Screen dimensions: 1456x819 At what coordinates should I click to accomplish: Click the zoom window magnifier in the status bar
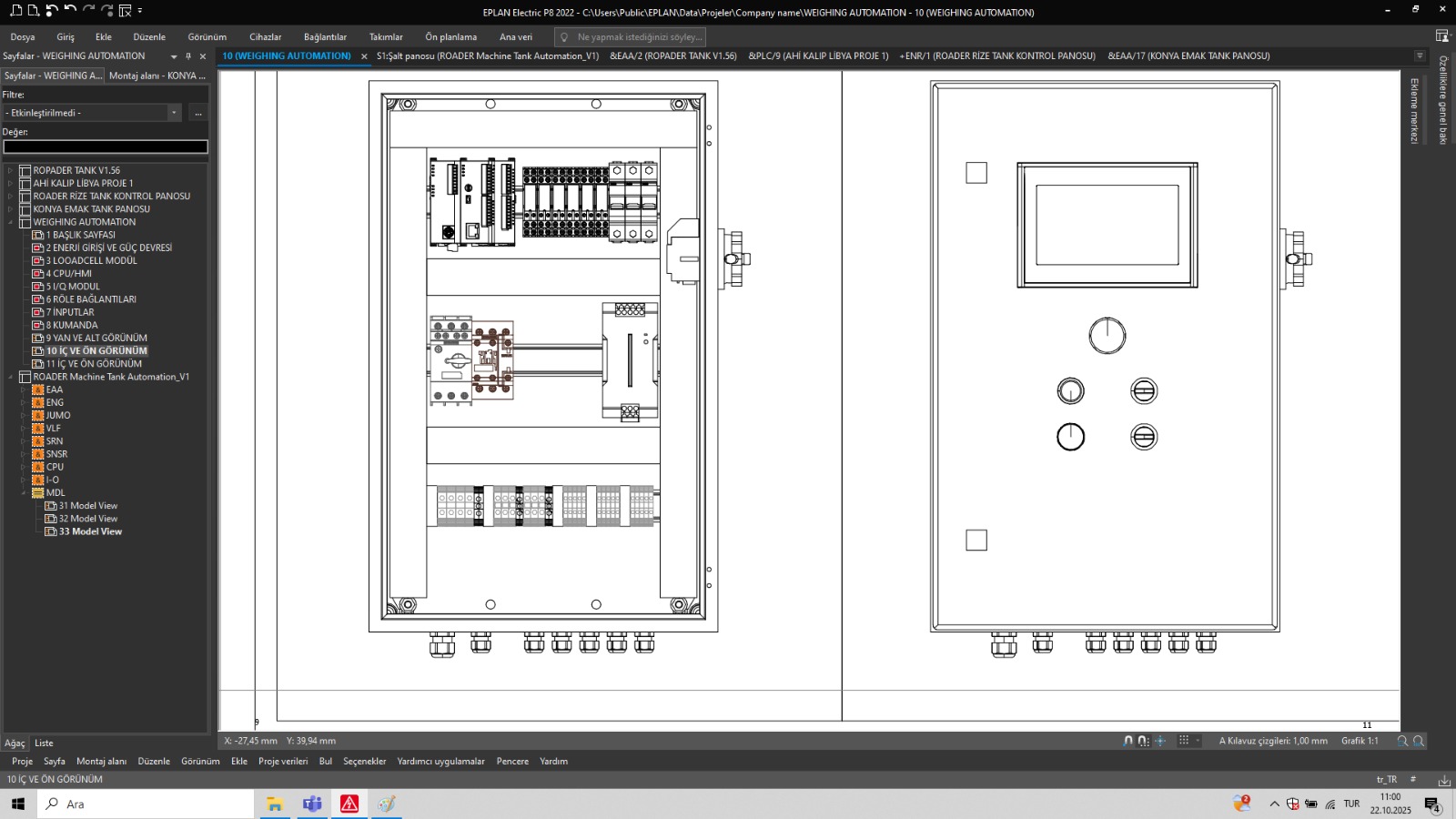pyautogui.click(x=1402, y=741)
